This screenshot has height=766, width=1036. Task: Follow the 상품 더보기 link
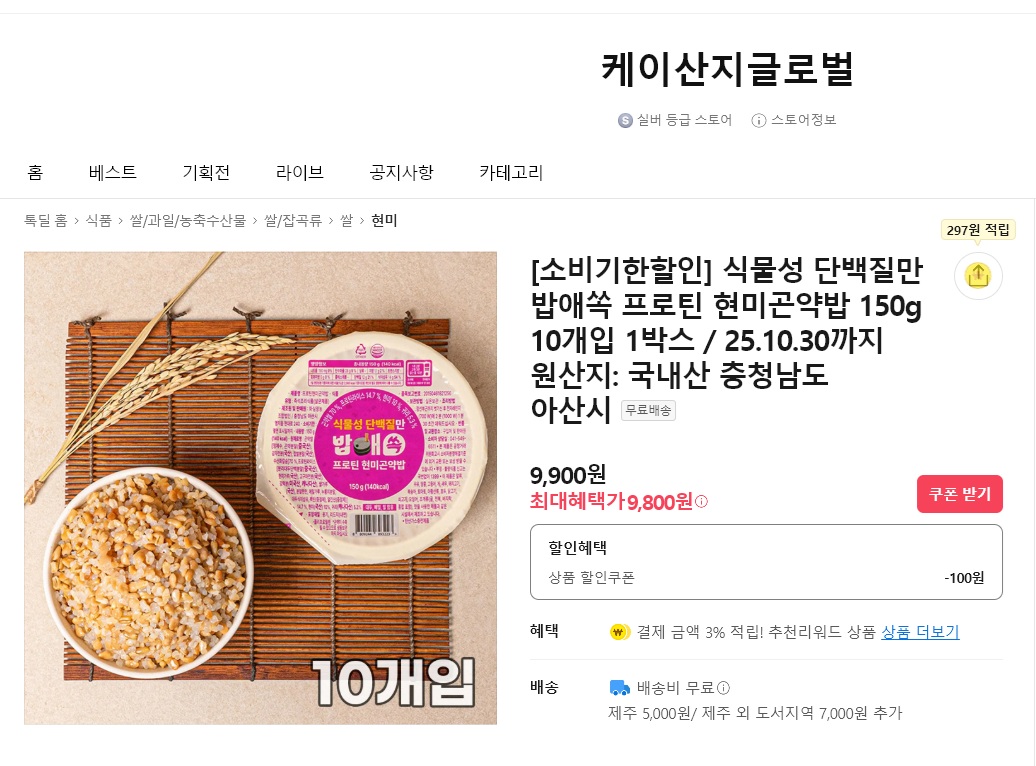[920, 632]
